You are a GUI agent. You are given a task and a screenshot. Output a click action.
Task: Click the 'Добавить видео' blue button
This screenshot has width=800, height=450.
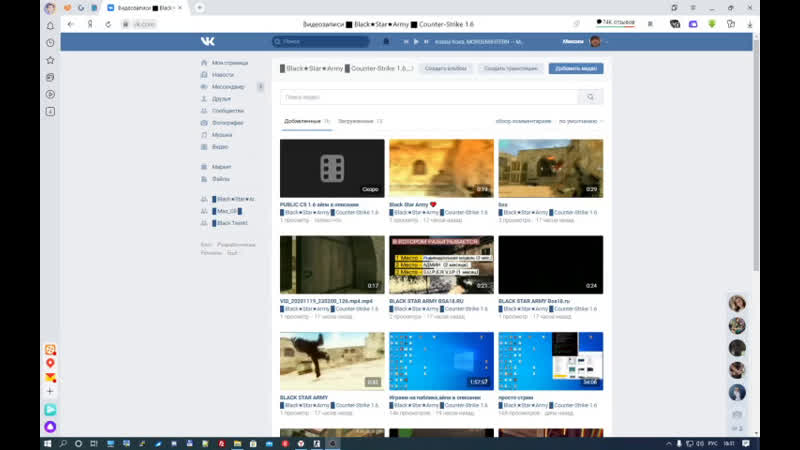point(576,68)
